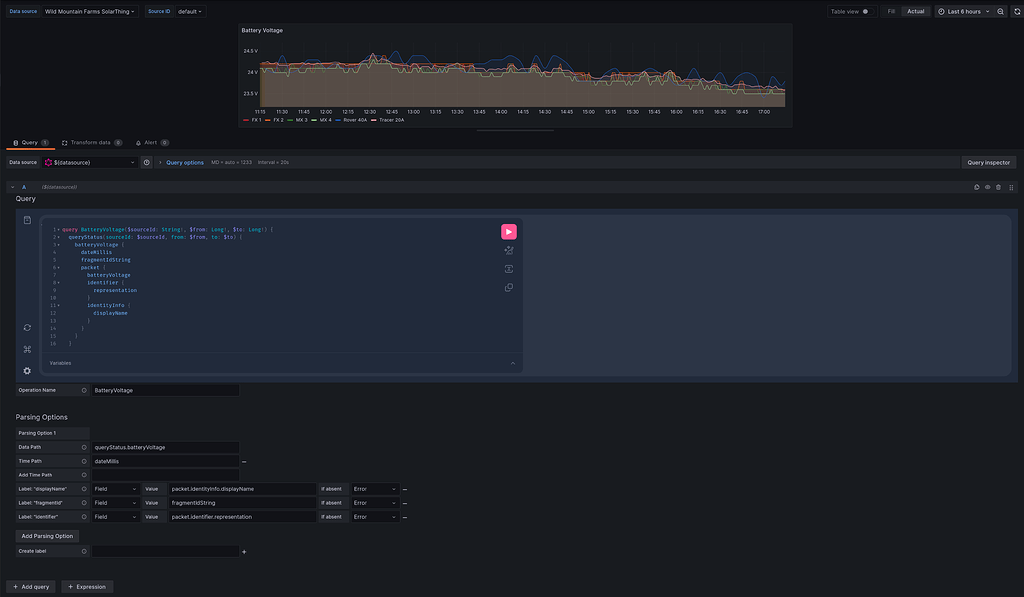
Task: Switch the panel from Actual to Fill
Action: (892, 11)
